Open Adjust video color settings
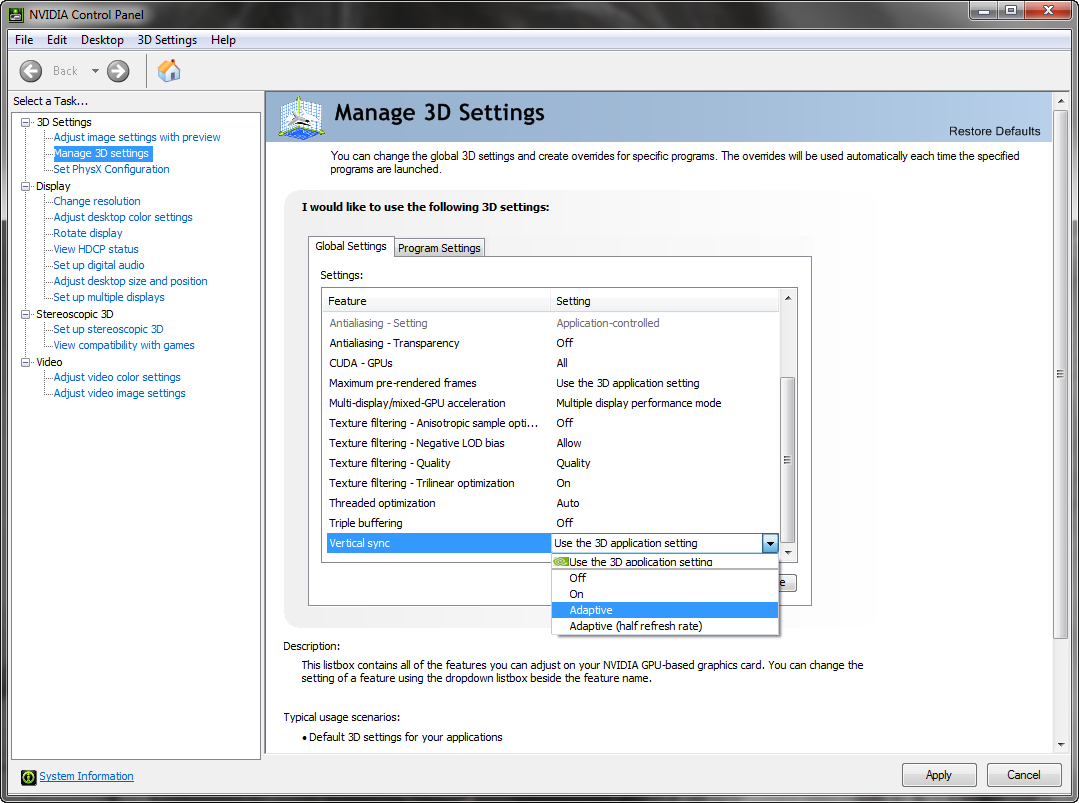This screenshot has height=803, width=1079. [117, 377]
